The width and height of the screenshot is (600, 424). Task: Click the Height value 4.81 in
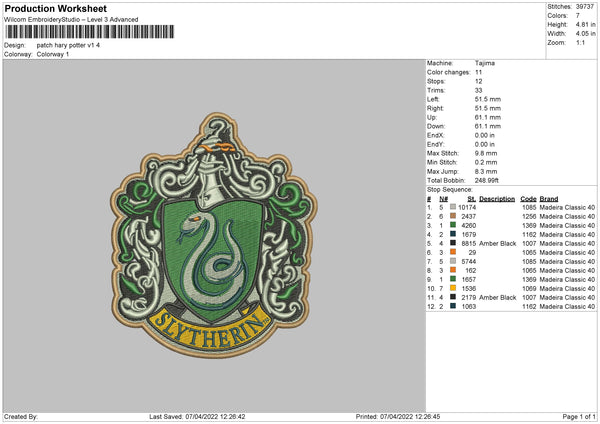[585, 24]
